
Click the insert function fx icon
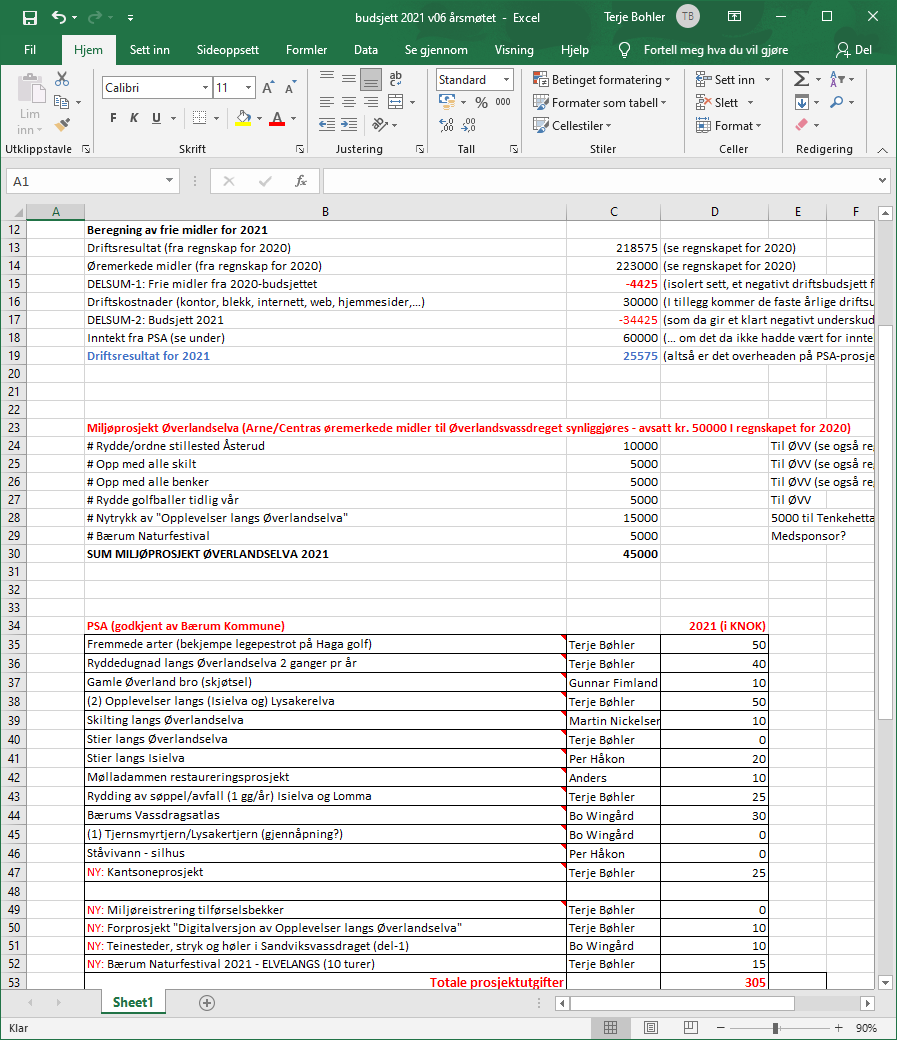[x=300, y=181]
